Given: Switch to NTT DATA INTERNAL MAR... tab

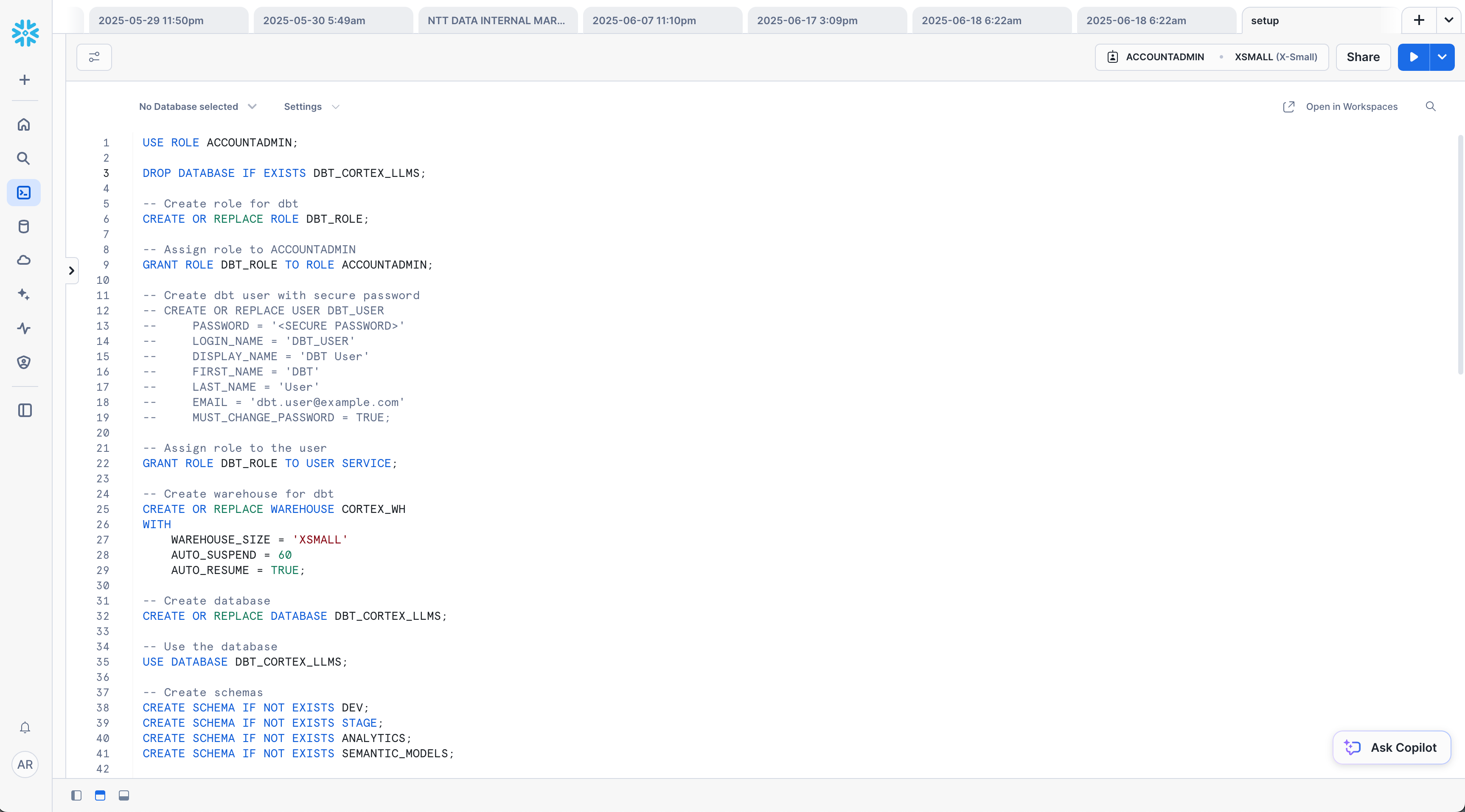Looking at the screenshot, I should pyautogui.click(x=497, y=20).
